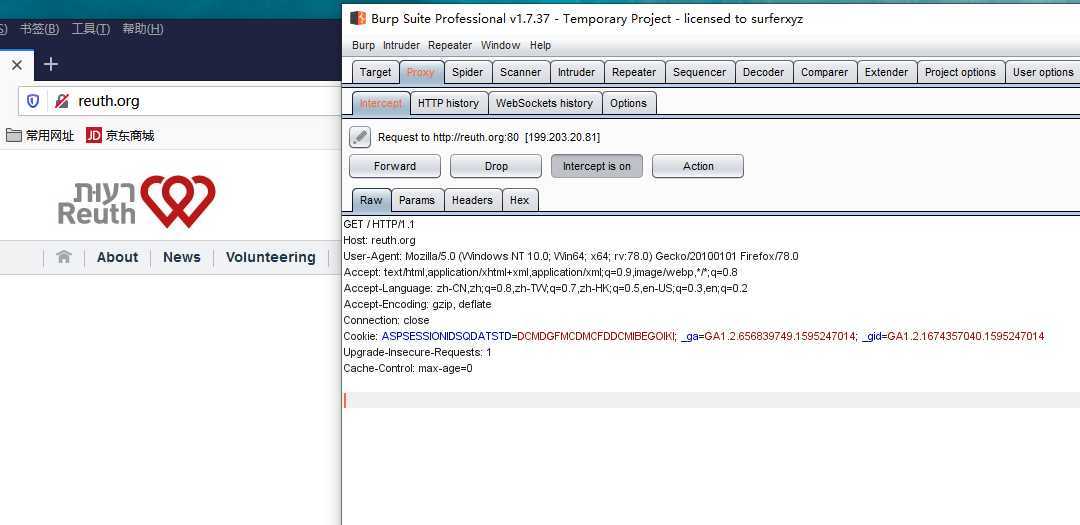Screen dimensions: 1080x525
Task: Click the Accept-Language header line
Action: [546, 288]
